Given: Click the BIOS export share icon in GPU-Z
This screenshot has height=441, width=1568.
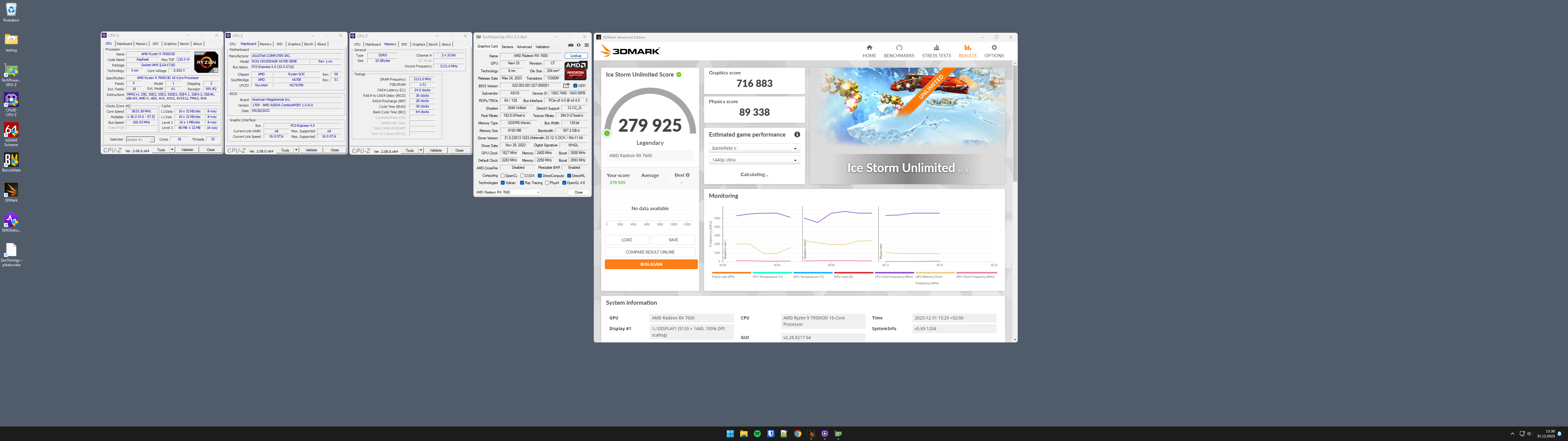Looking at the screenshot, I should [x=566, y=85].
